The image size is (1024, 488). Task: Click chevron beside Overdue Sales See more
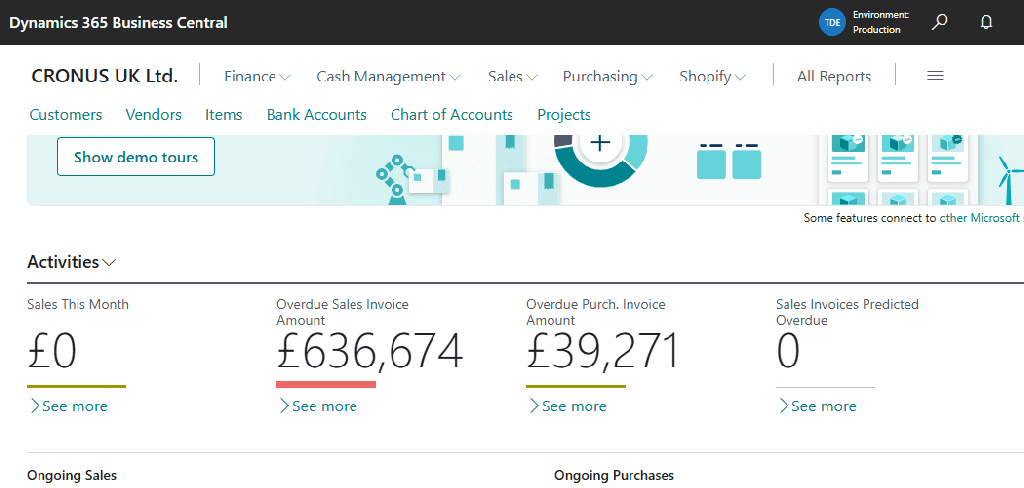coord(284,406)
